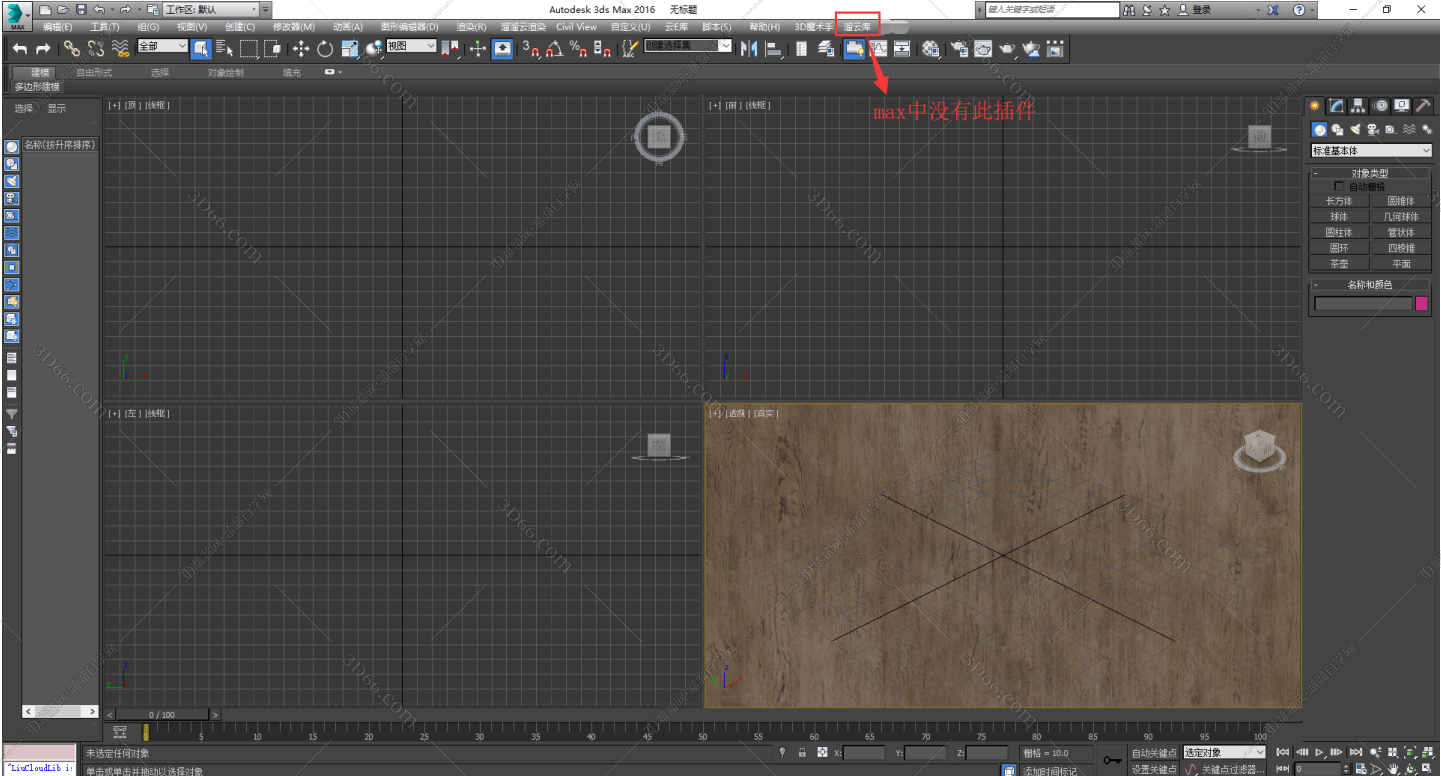Create a 长方体 box primitive

pyautogui.click(x=1339, y=201)
